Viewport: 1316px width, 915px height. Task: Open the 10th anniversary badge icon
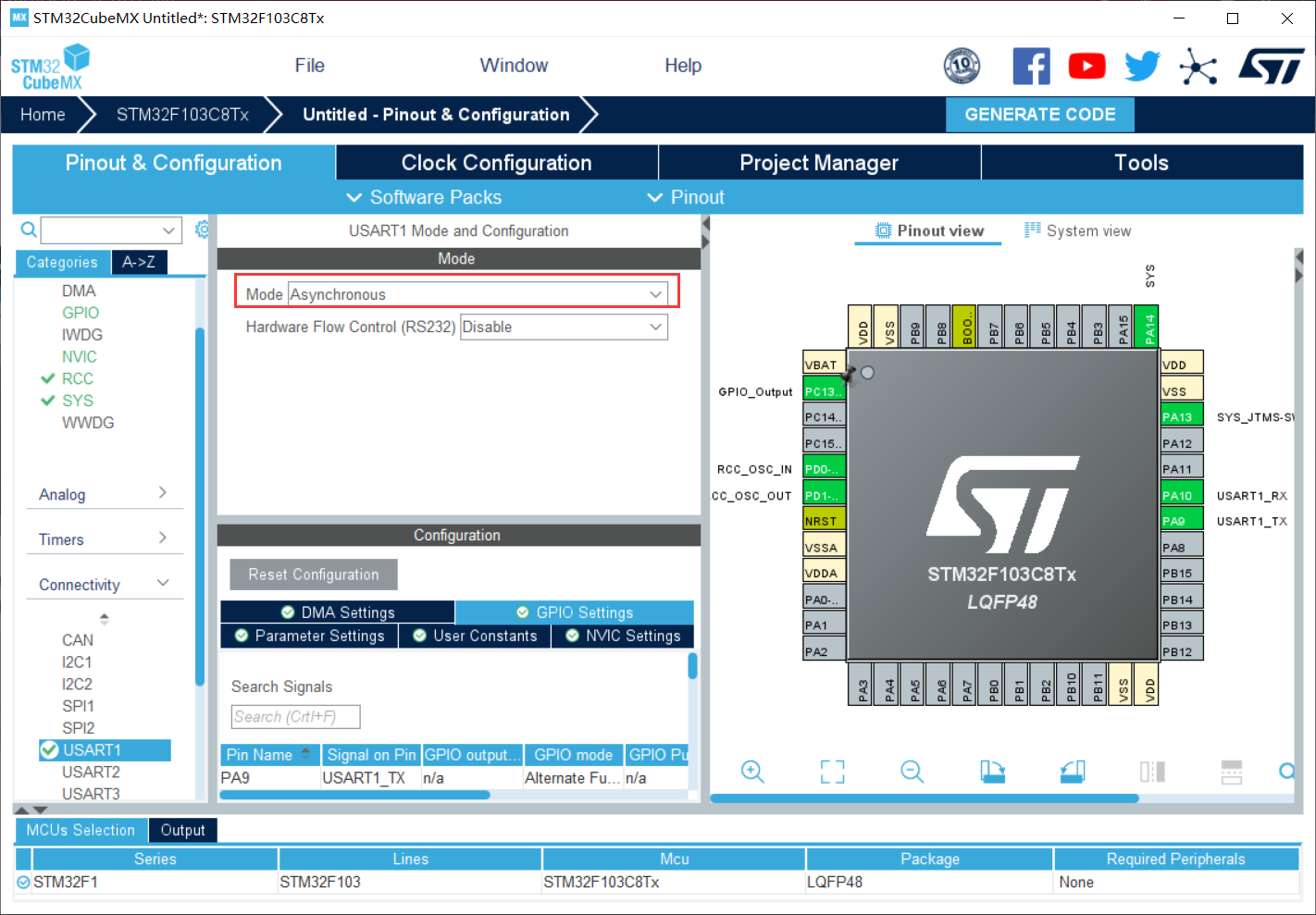pos(962,66)
